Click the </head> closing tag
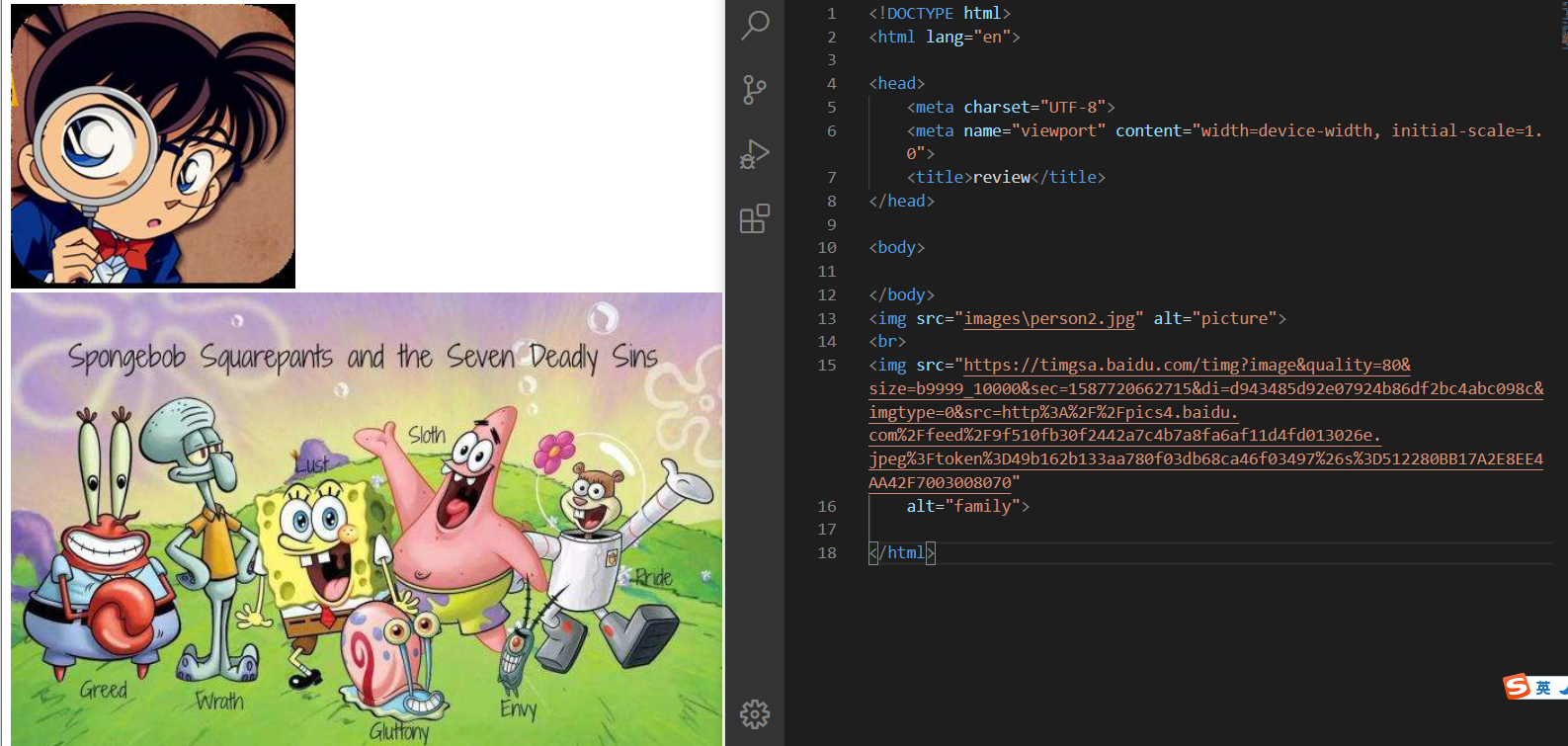The image size is (1568, 746). click(902, 201)
